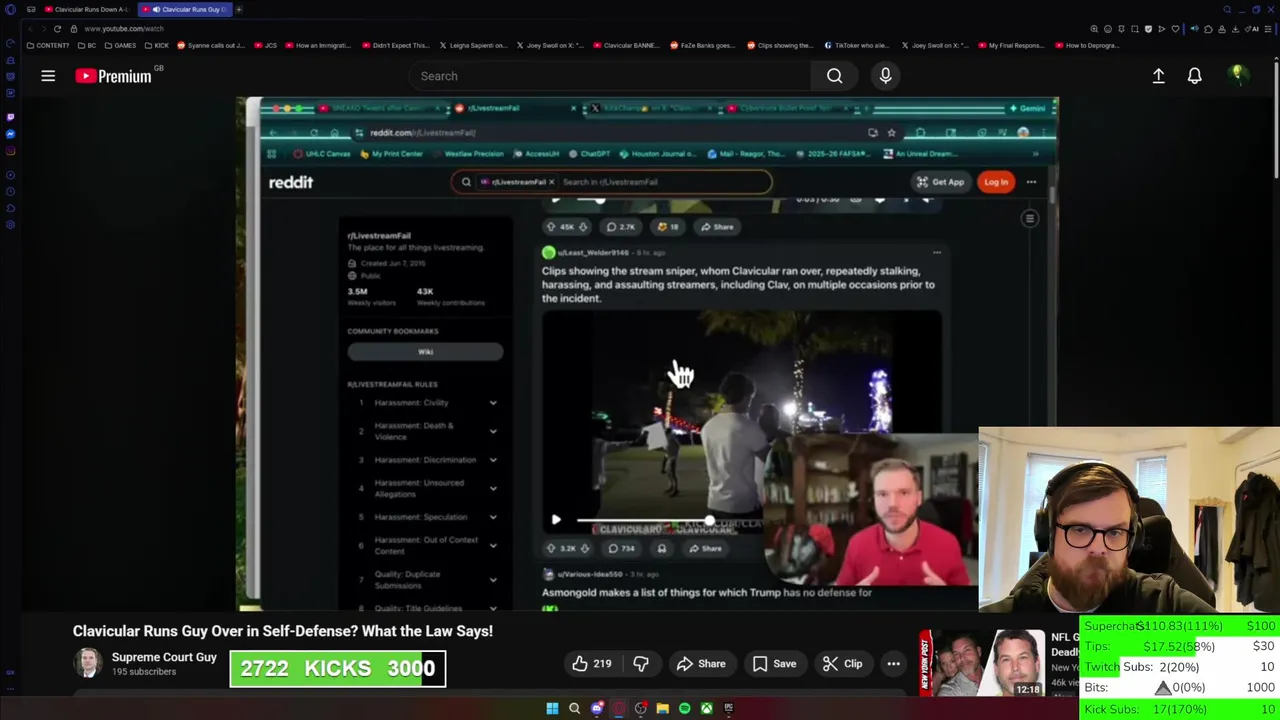Open File Explorer from the taskbar
The image size is (1280, 720).
(662, 708)
